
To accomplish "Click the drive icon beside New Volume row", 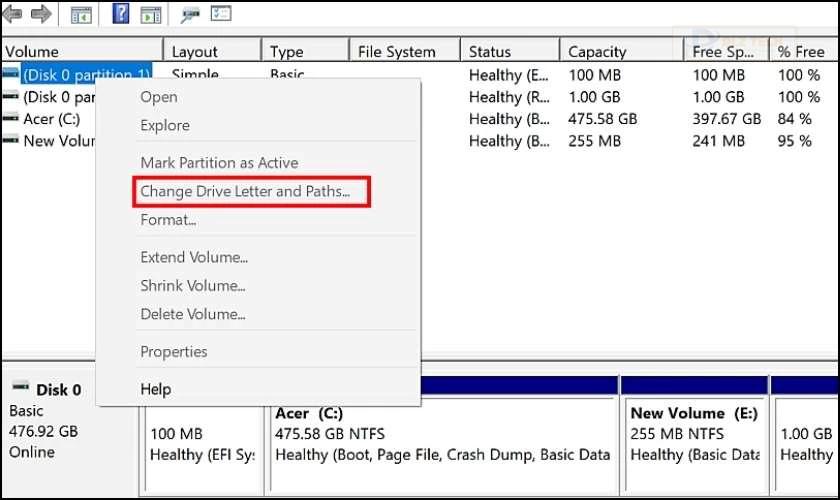I will coord(11,140).
